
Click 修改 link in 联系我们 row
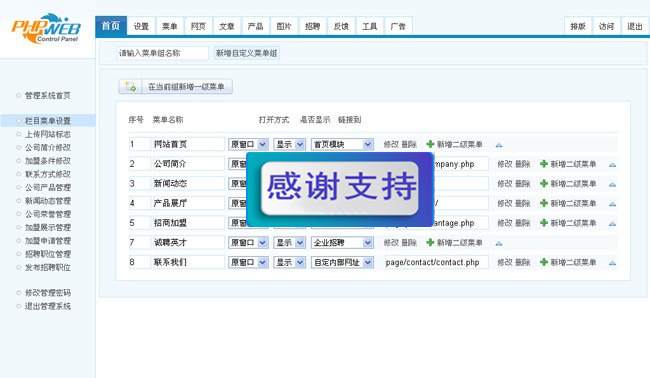(504, 262)
